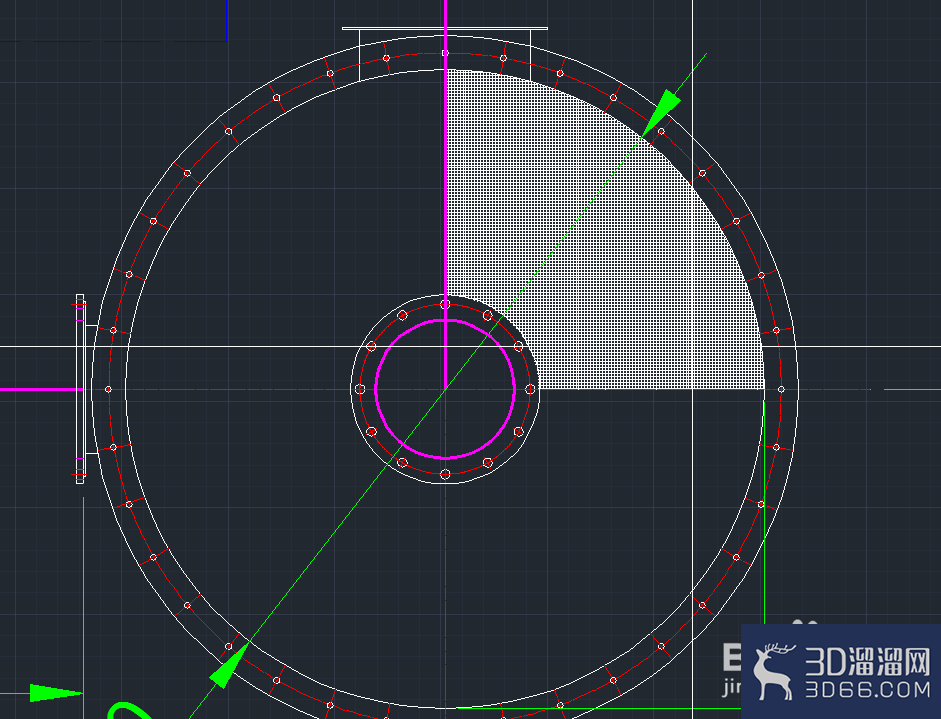Viewport: 941px width, 719px height.
Task: Select the blue rectangle outline at top-left
Action: (x=113, y=20)
